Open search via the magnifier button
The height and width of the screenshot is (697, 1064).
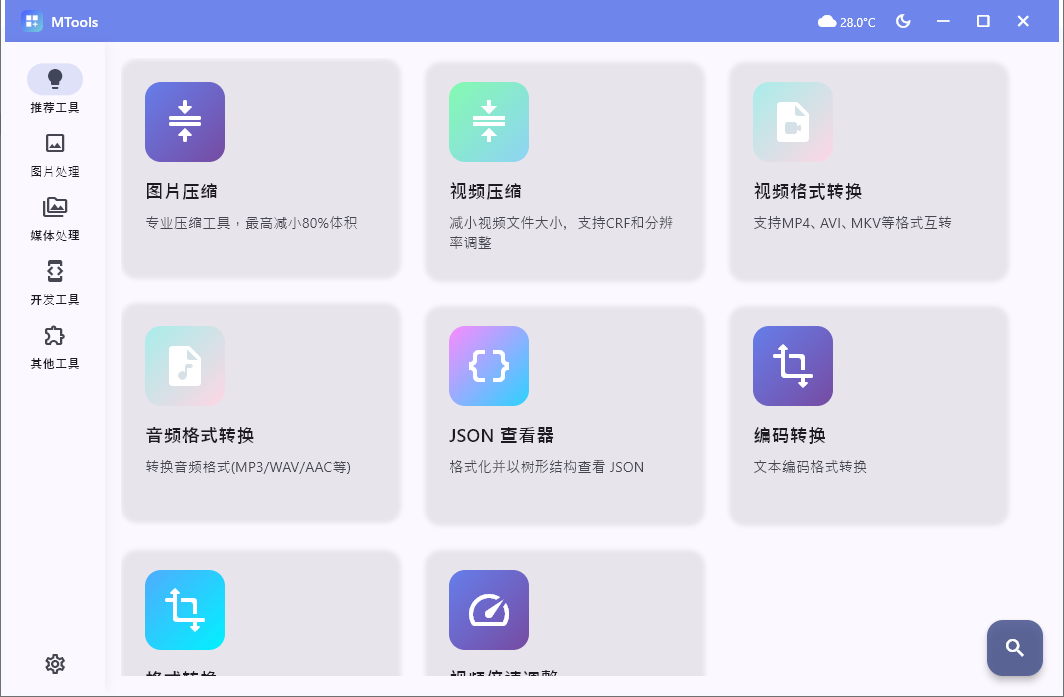tap(1014, 648)
